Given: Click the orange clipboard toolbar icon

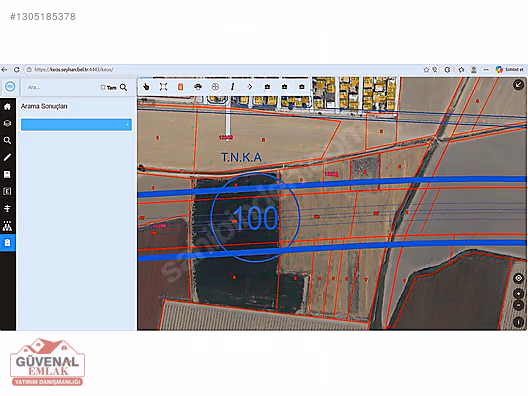Looking at the screenshot, I should pyautogui.click(x=180, y=87).
